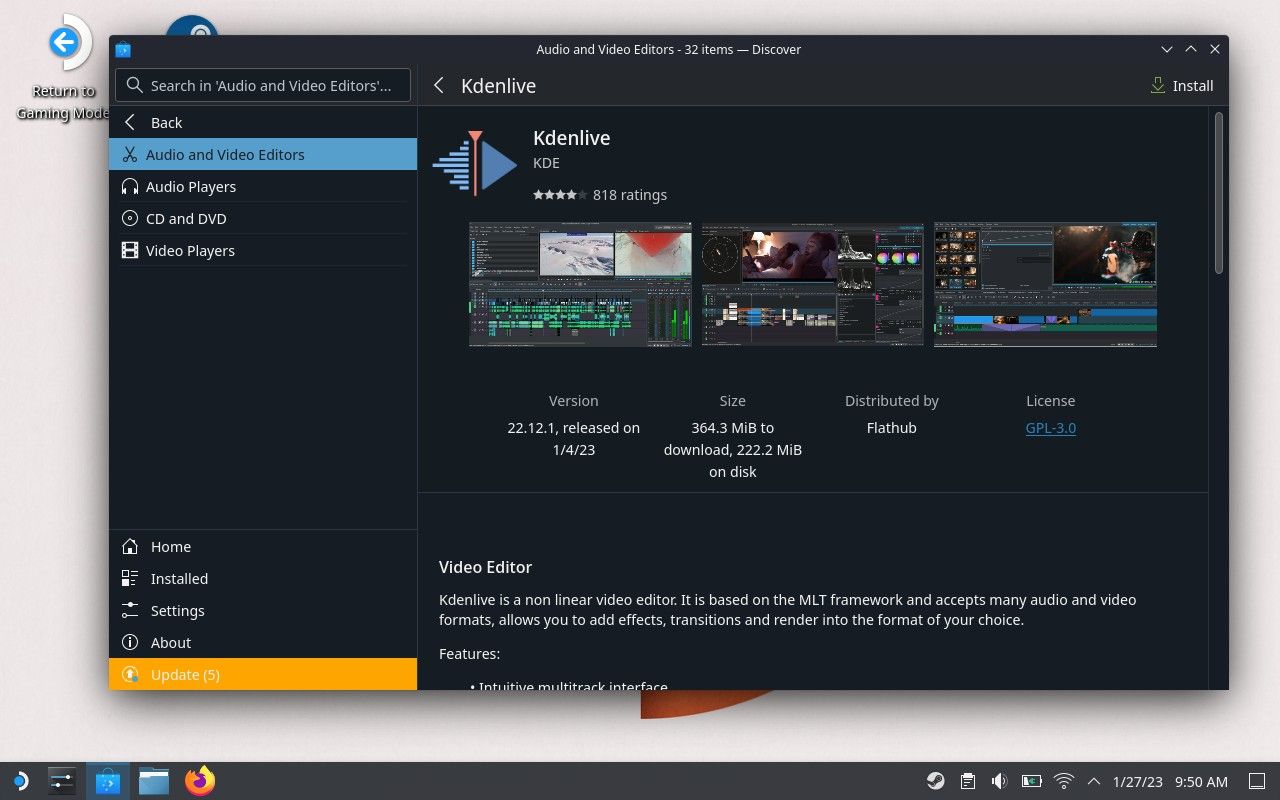Click the search magnifier icon
The height and width of the screenshot is (800, 1280).
coord(135,85)
